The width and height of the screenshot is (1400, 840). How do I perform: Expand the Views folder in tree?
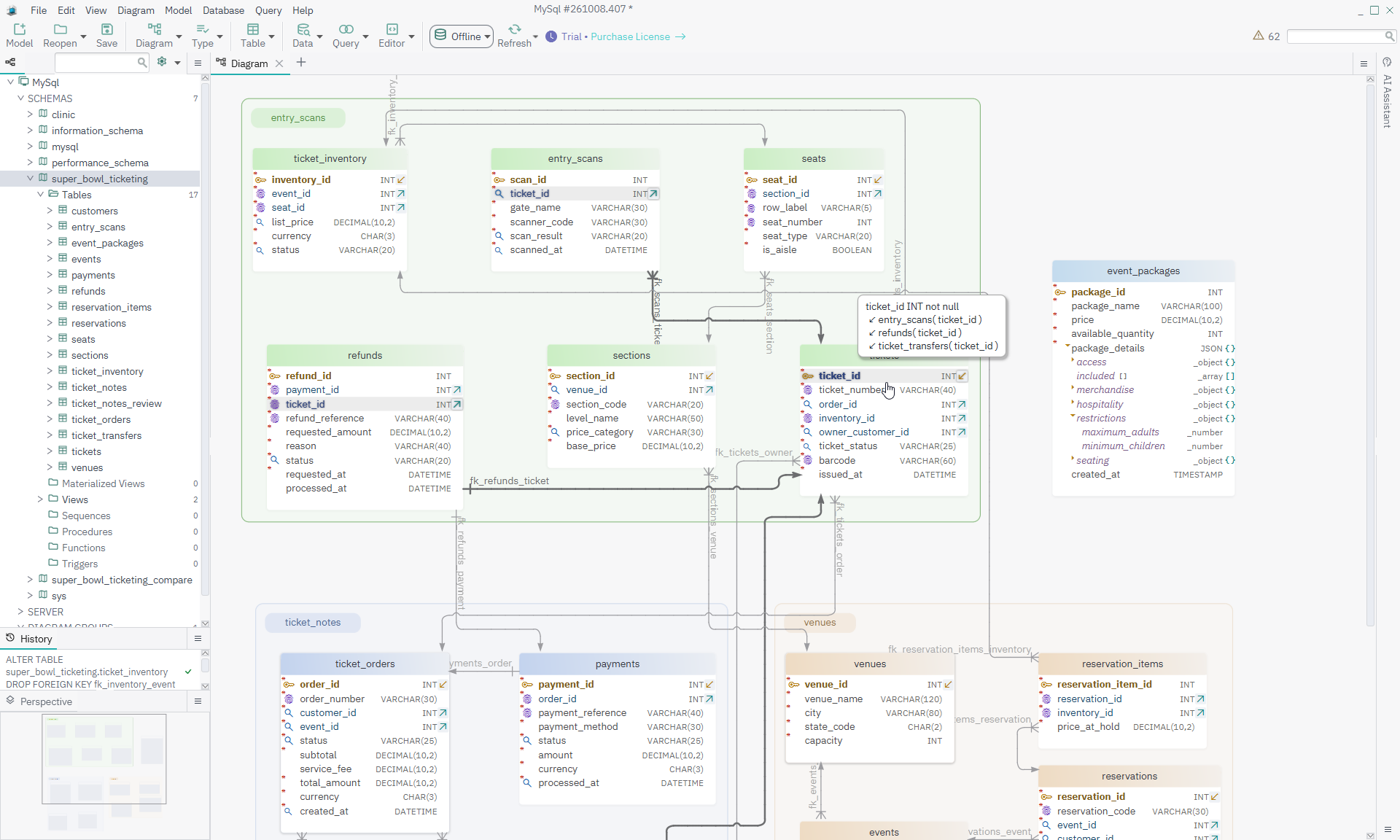pos(40,499)
